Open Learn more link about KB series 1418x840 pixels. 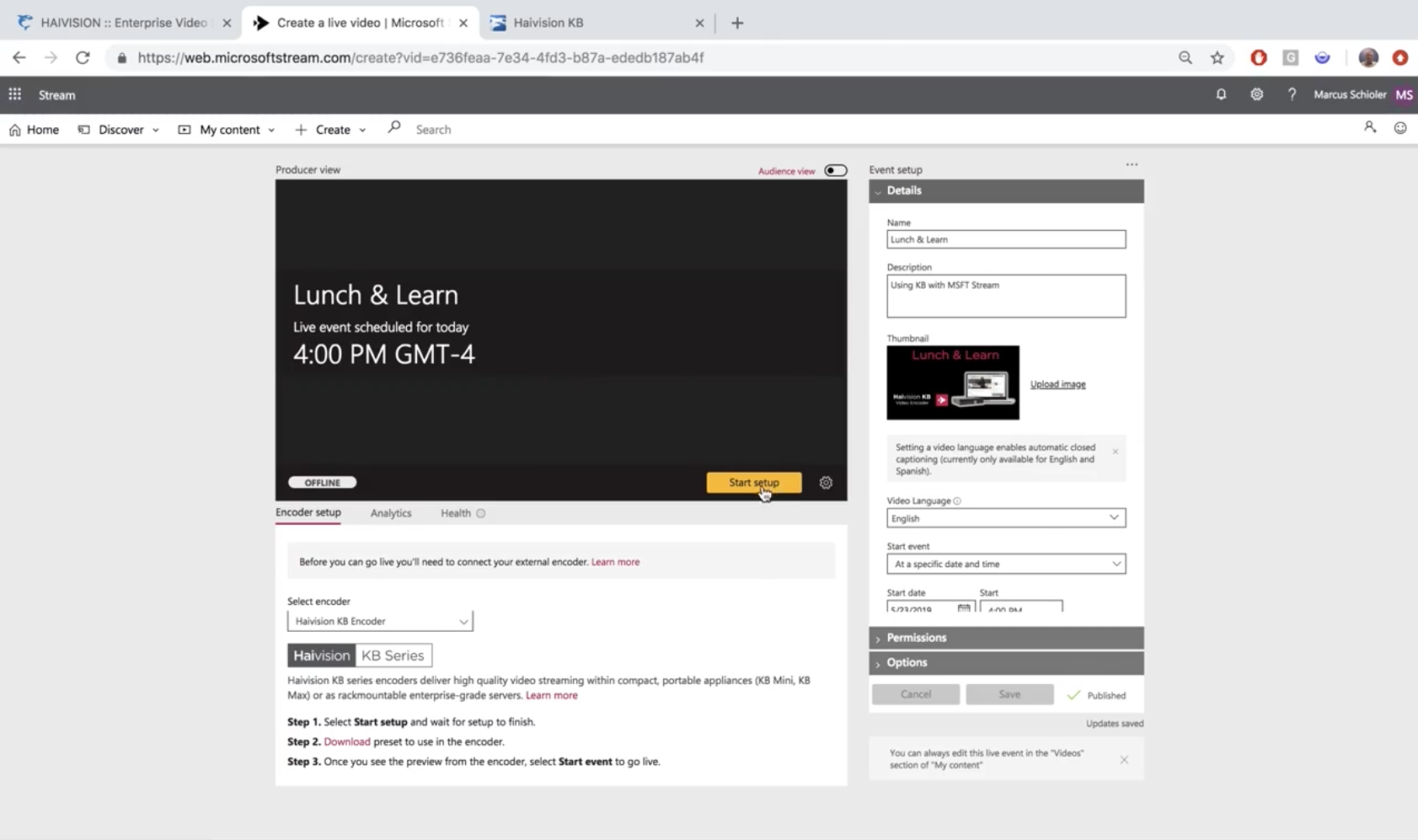(x=552, y=696)
